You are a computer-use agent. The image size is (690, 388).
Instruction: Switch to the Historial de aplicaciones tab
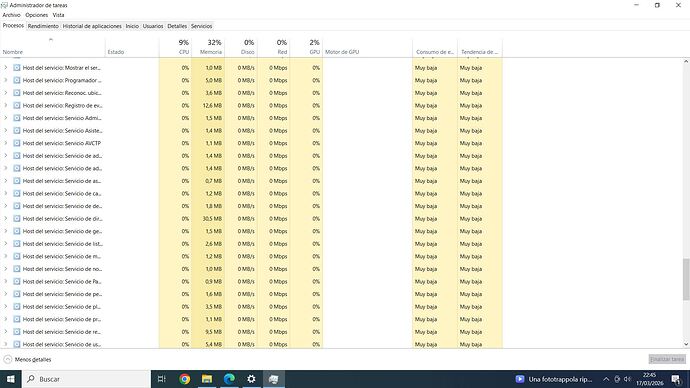92,26
